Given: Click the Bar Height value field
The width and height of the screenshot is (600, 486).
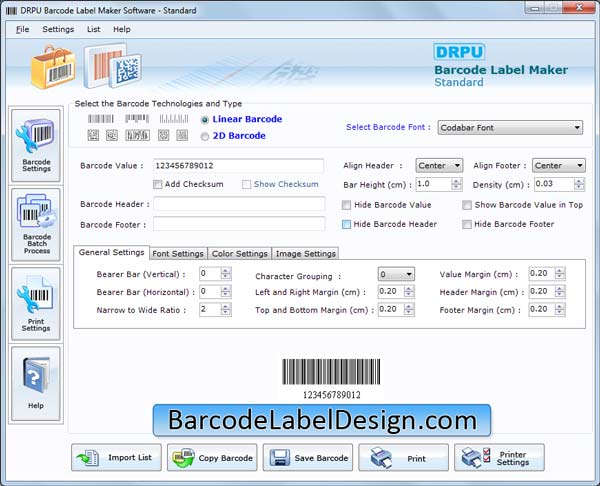Looking at the screenshot, I should [x=434, y=184].
